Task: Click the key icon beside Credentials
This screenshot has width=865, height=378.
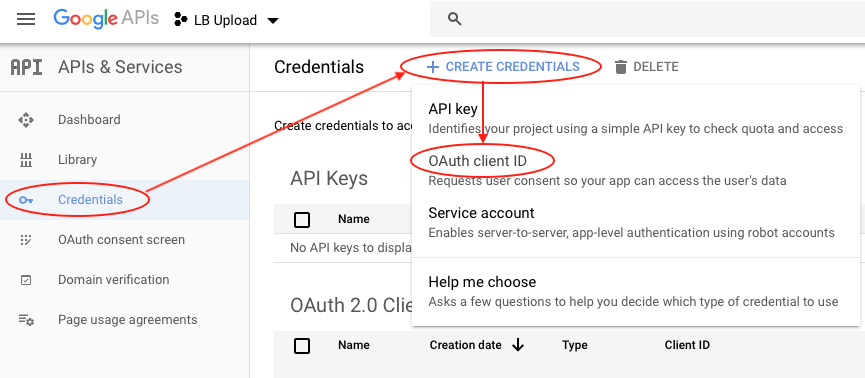Action: point(26,200)
